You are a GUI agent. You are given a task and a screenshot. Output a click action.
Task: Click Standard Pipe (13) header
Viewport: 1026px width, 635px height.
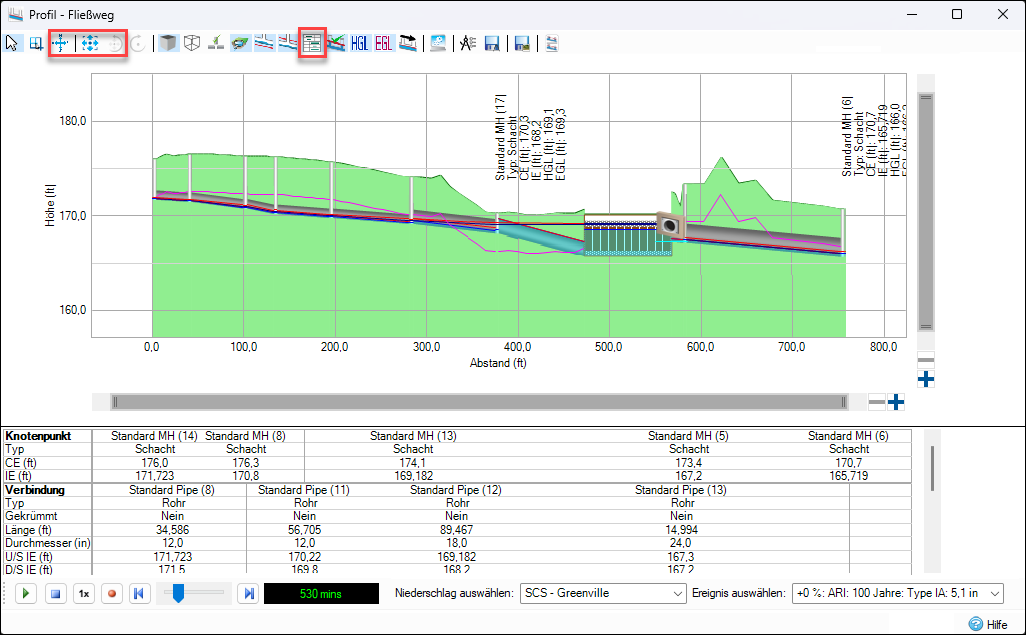(681, 490)
